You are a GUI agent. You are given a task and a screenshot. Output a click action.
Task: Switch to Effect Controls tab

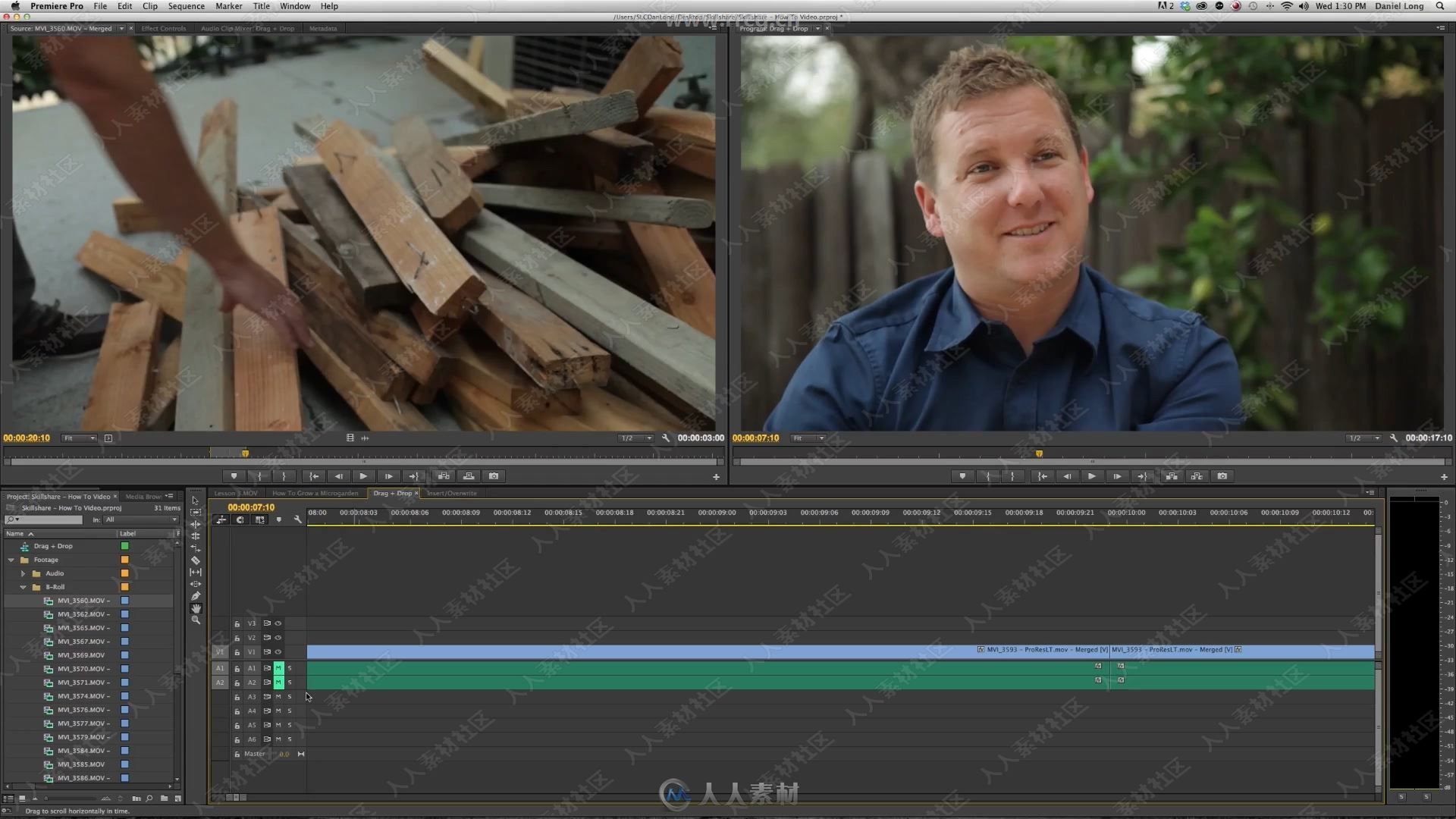click(x=163, y=29)
